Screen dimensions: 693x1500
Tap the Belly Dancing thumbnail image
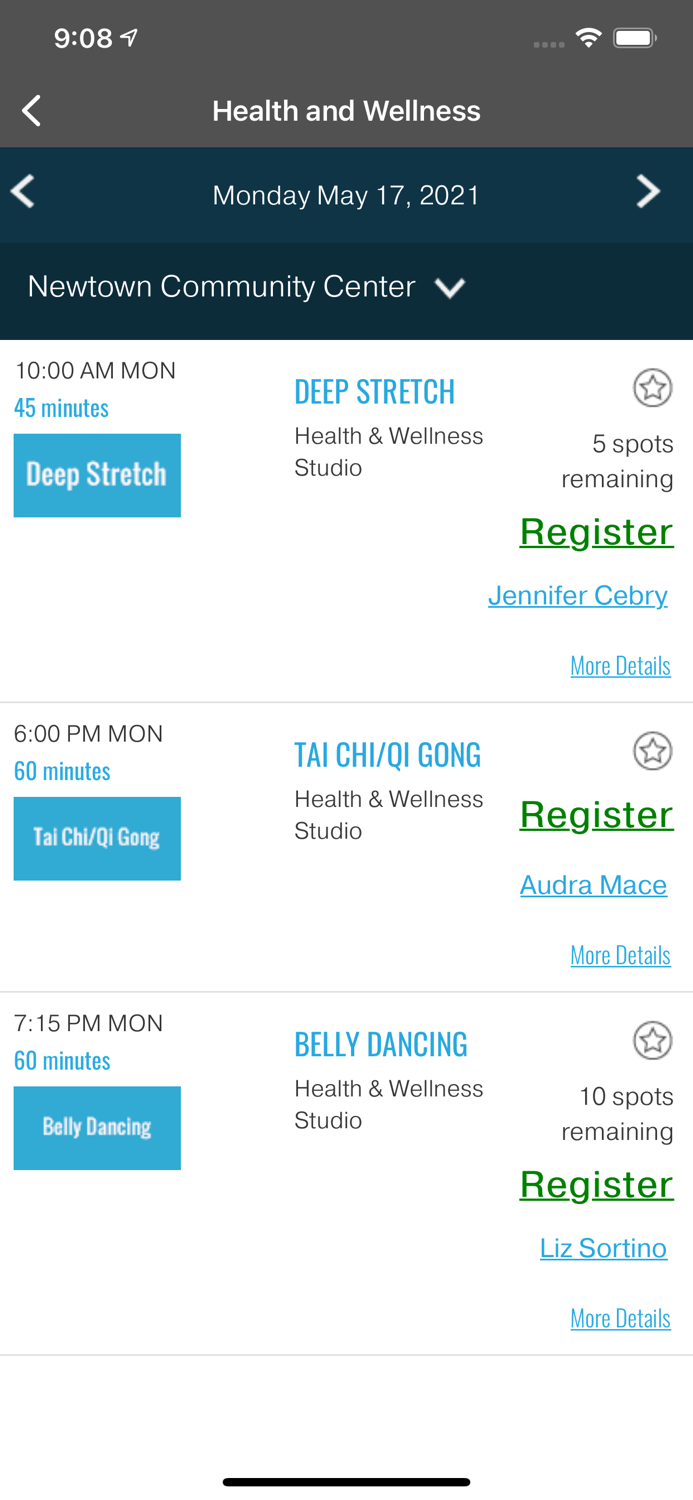(97, 1128)
